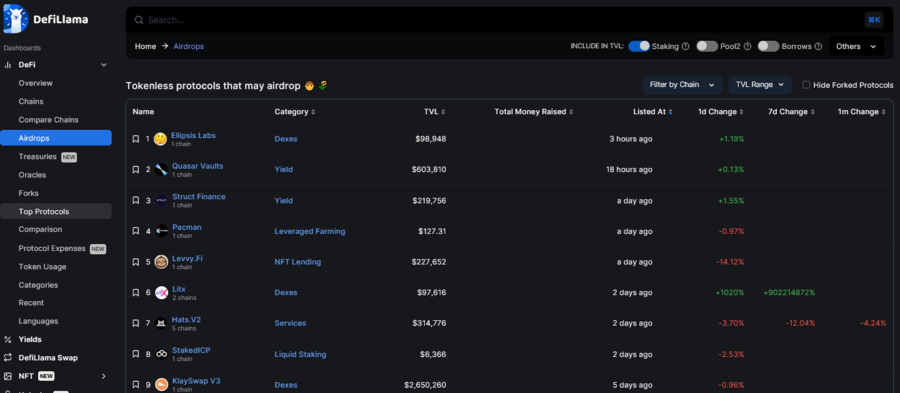This screenshot has height=393, width=900.
Task: Open NFT Lending category link
Action: tap(298, 262)
